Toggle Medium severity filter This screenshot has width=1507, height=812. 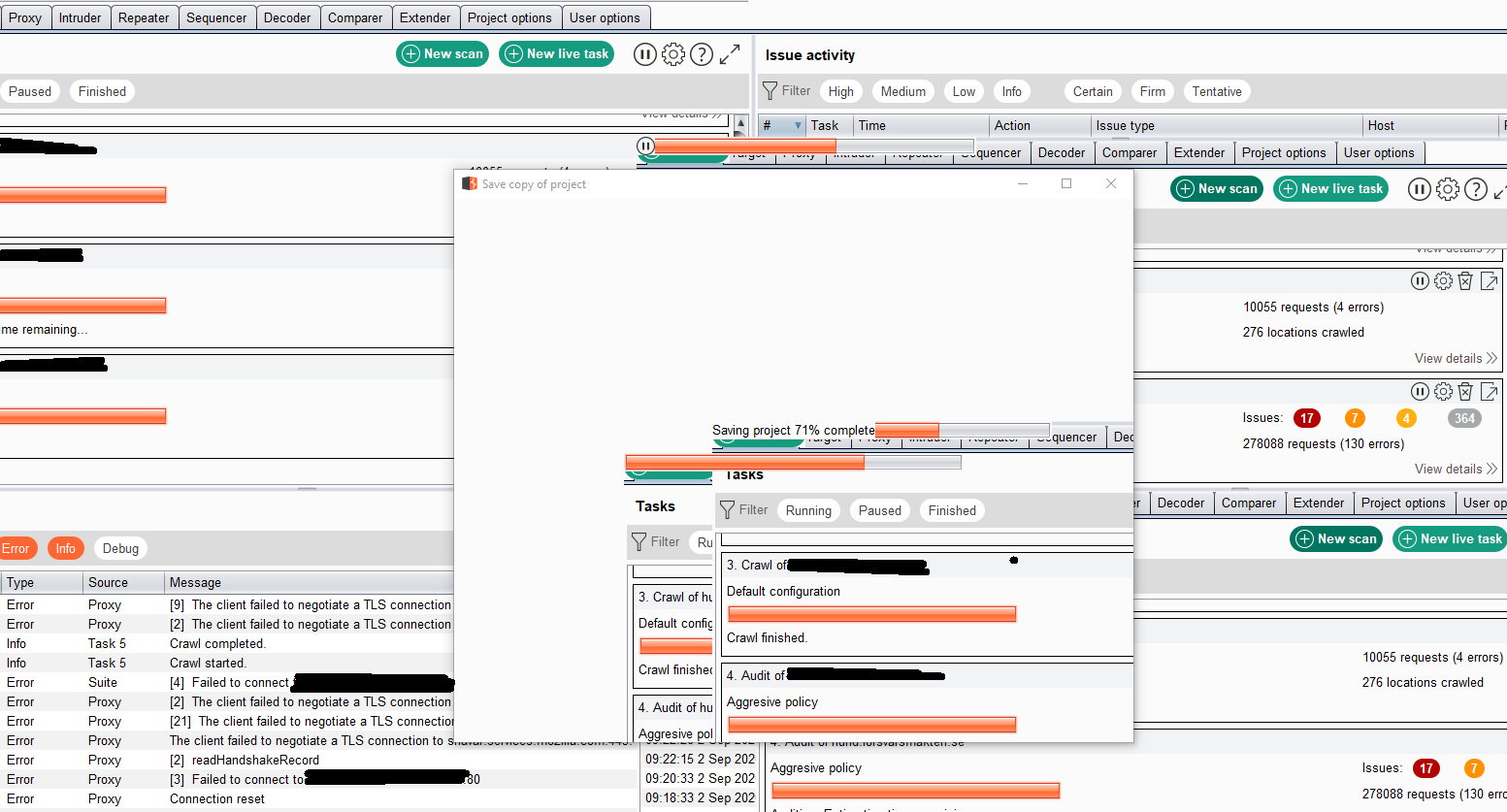pos(903,91)
